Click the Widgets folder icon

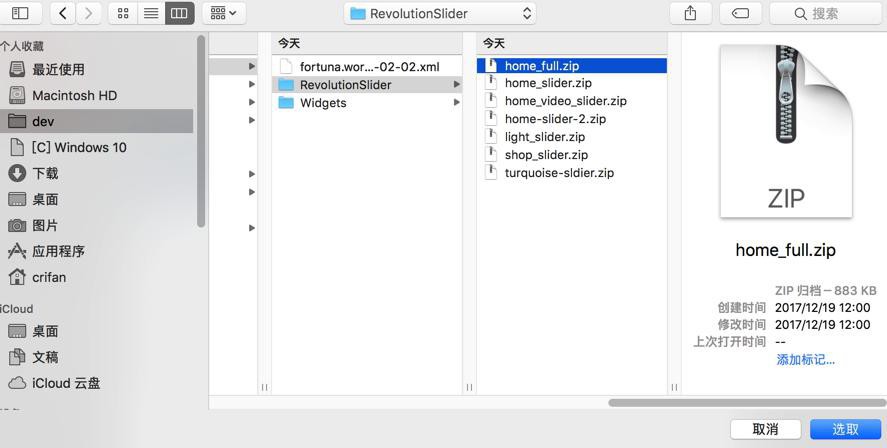click(x=286, y=103)
